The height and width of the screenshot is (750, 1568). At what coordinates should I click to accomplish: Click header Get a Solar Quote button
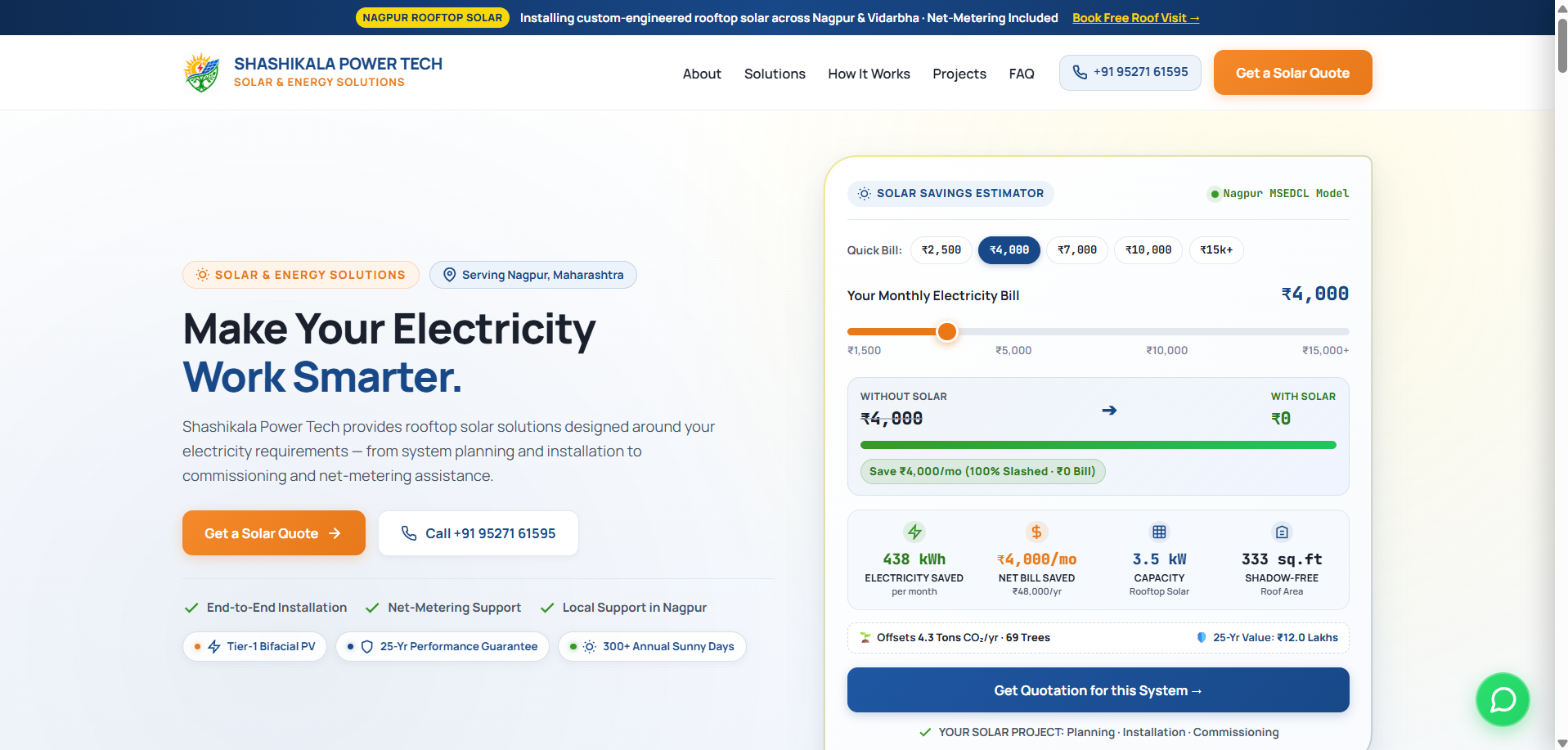tap(1292, 73)
